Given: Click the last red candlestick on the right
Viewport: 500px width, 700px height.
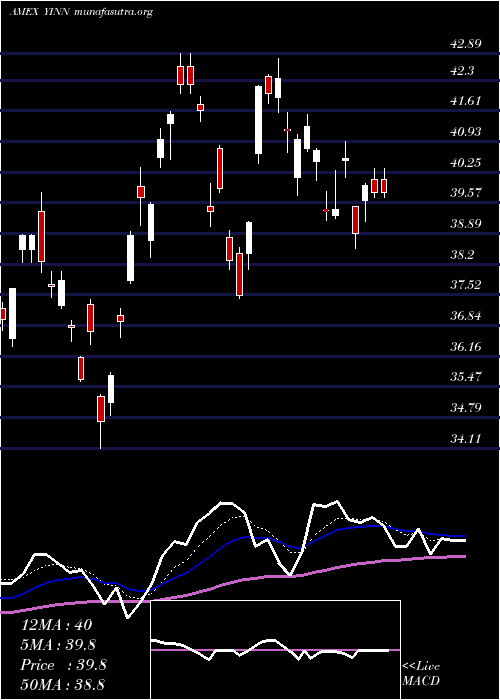Looking at the screenshot, I should (x=384, y=186).
